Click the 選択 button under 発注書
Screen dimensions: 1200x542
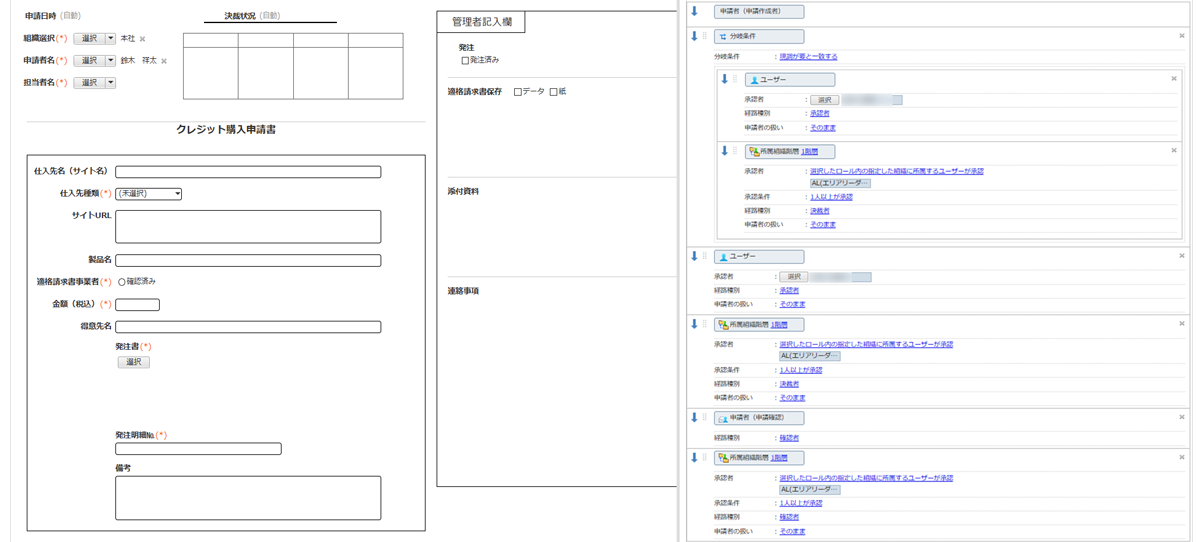pos(133,362)
